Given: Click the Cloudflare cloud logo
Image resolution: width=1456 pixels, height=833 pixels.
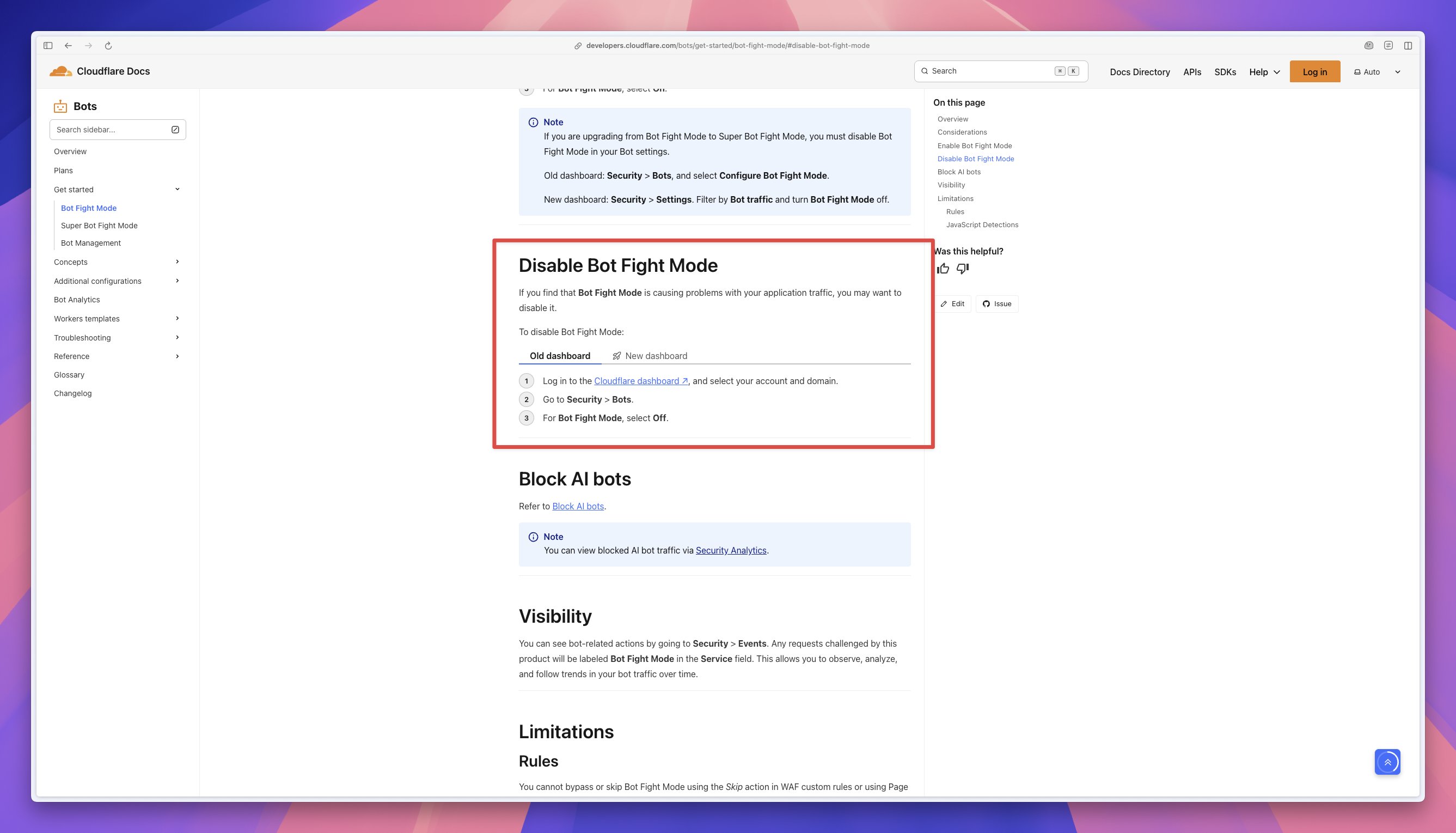Looking at the screenshot, I should (60, 71).
